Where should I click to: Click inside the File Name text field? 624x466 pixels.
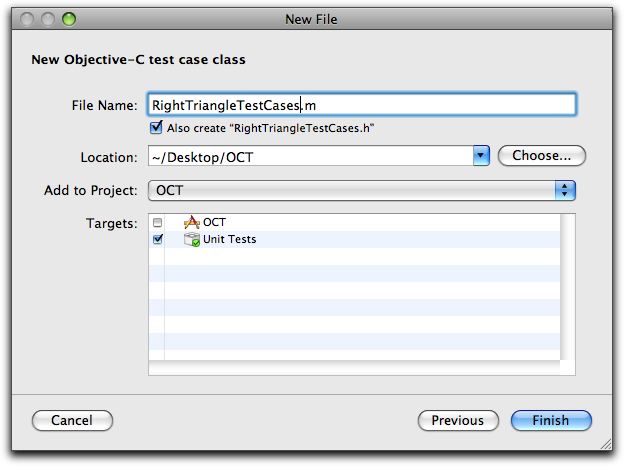tap(361, 105)
